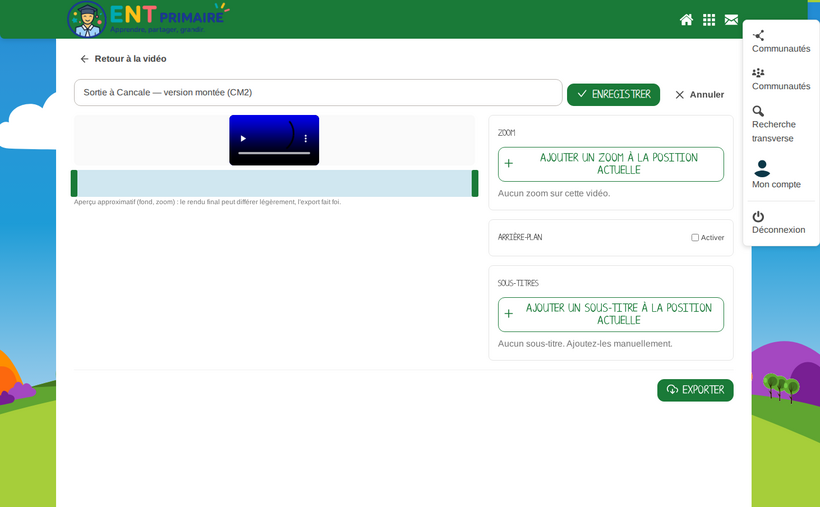This screenshot has height=507, width=820.
Task: Open Communautés with the people group icon
Action: pos(781,79)
